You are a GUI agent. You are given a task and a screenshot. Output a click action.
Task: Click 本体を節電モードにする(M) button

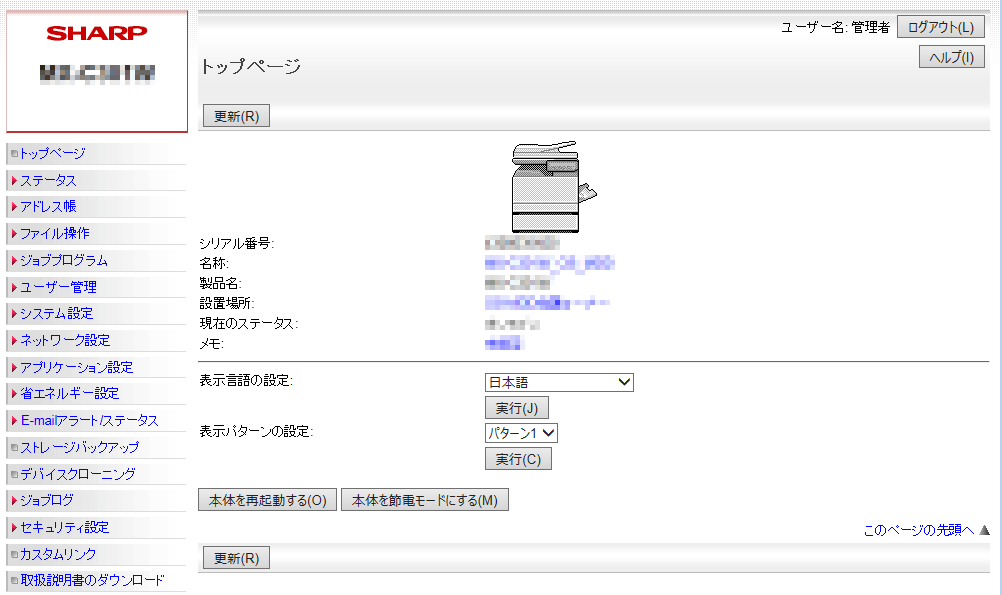[424, 500]
